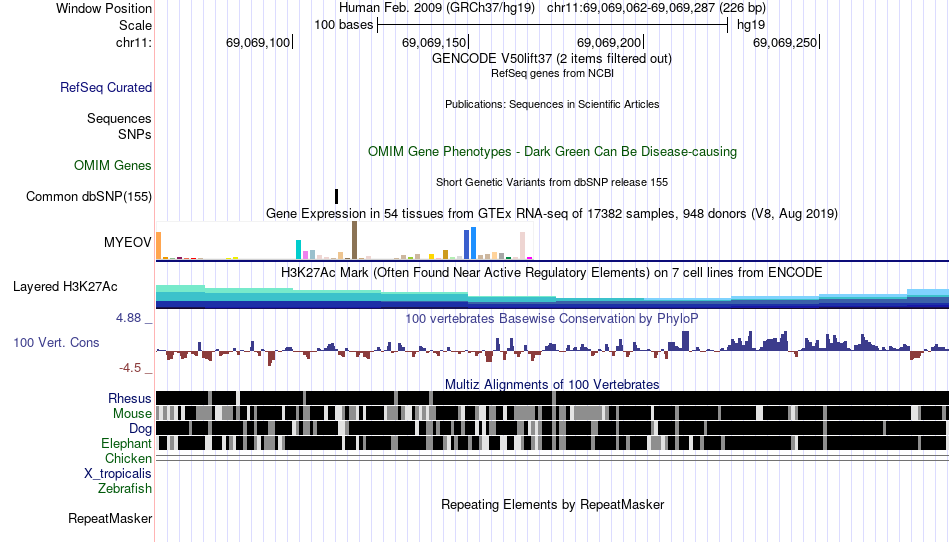Click the pale pink GTEx expression bar
This screenshot has width=950, height=542.
pos(522,245)
